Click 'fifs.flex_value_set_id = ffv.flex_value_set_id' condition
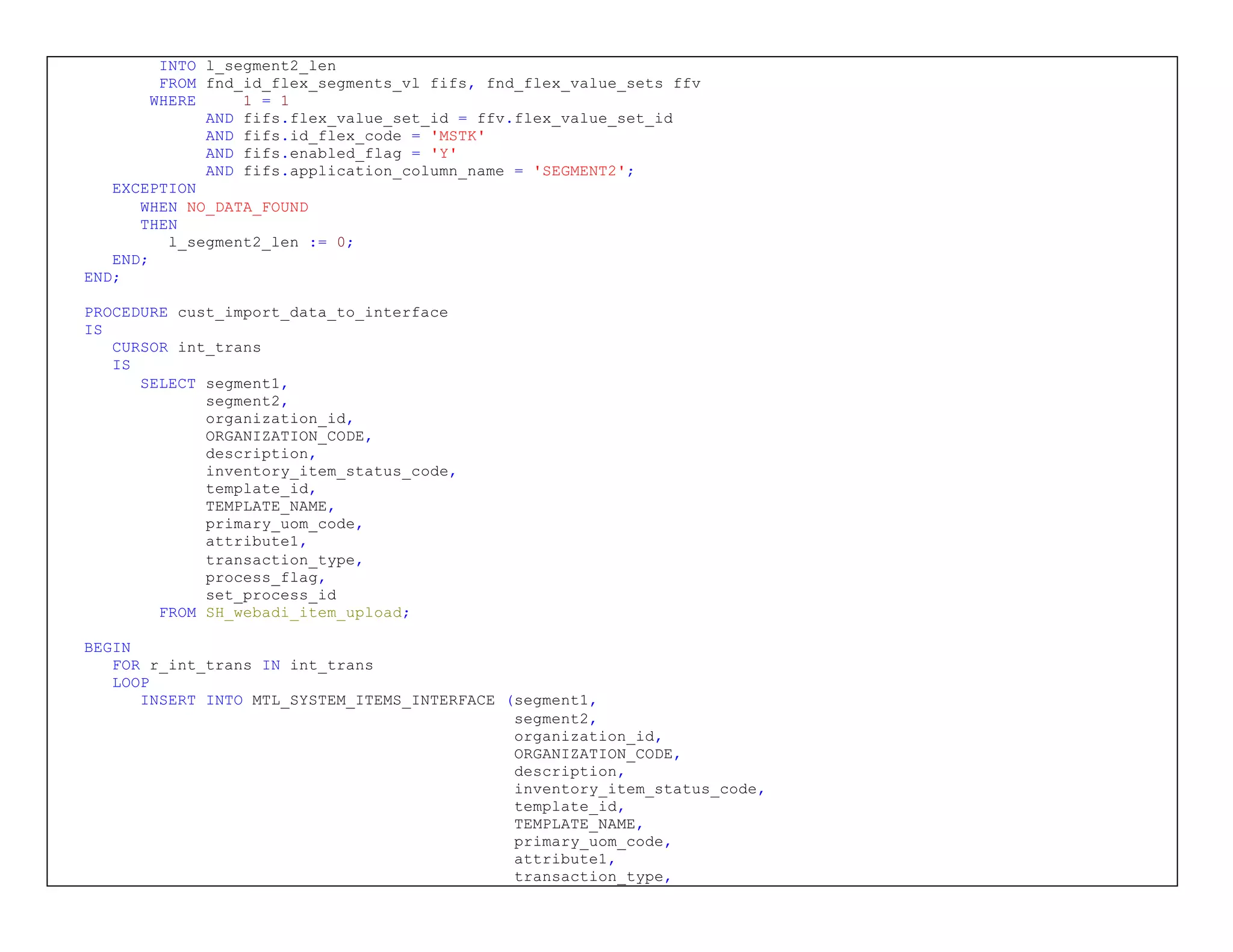Screen dimensions: 1233x952 458,119
